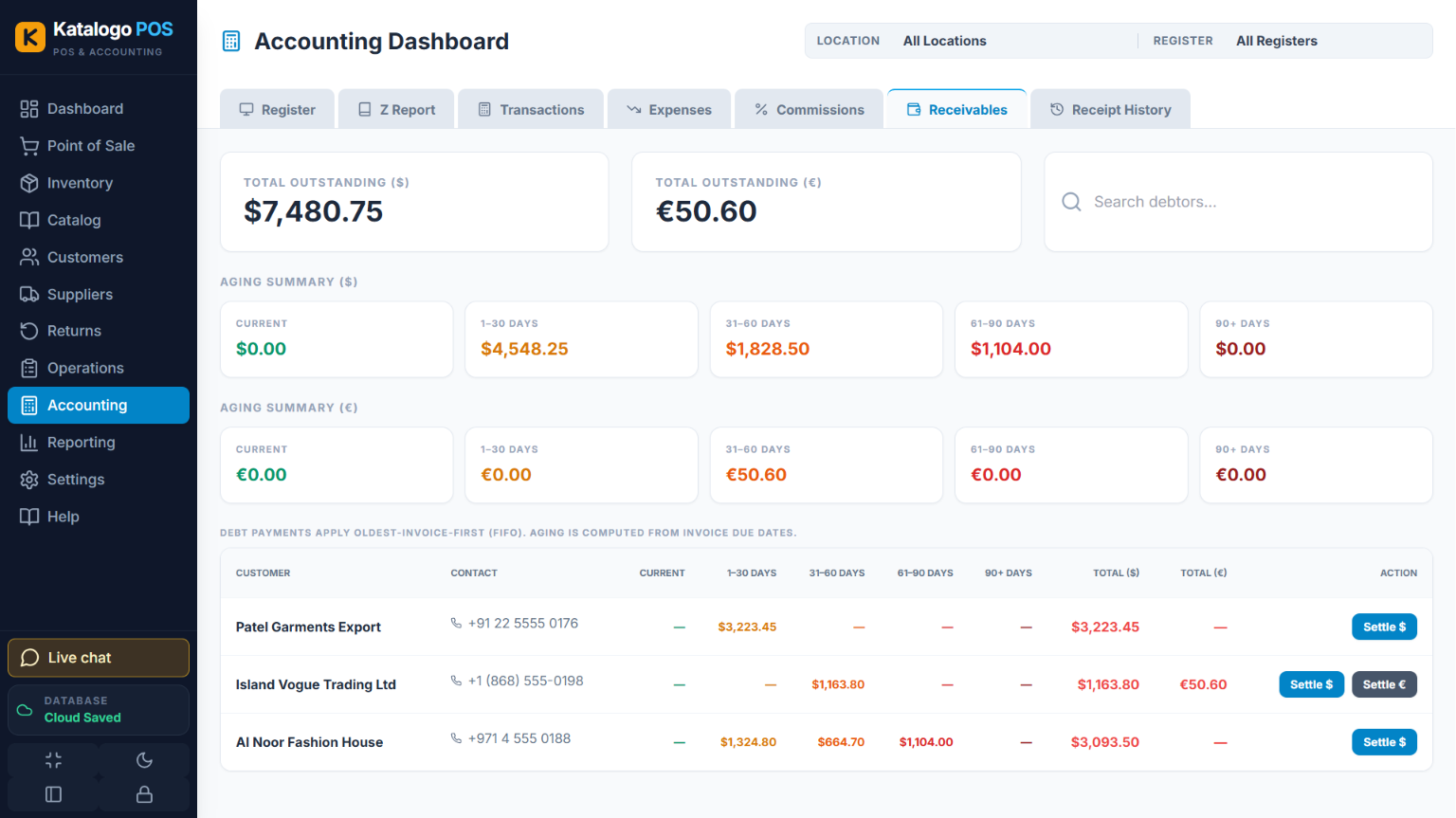Click the $1,104.00 amount in Al Noor row
1456x818 pixels.
926,742
